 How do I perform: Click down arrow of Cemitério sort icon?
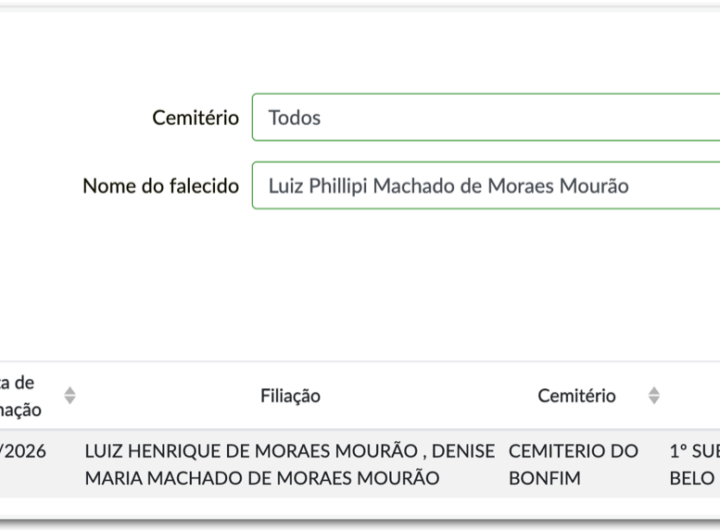tap(653, 402)
